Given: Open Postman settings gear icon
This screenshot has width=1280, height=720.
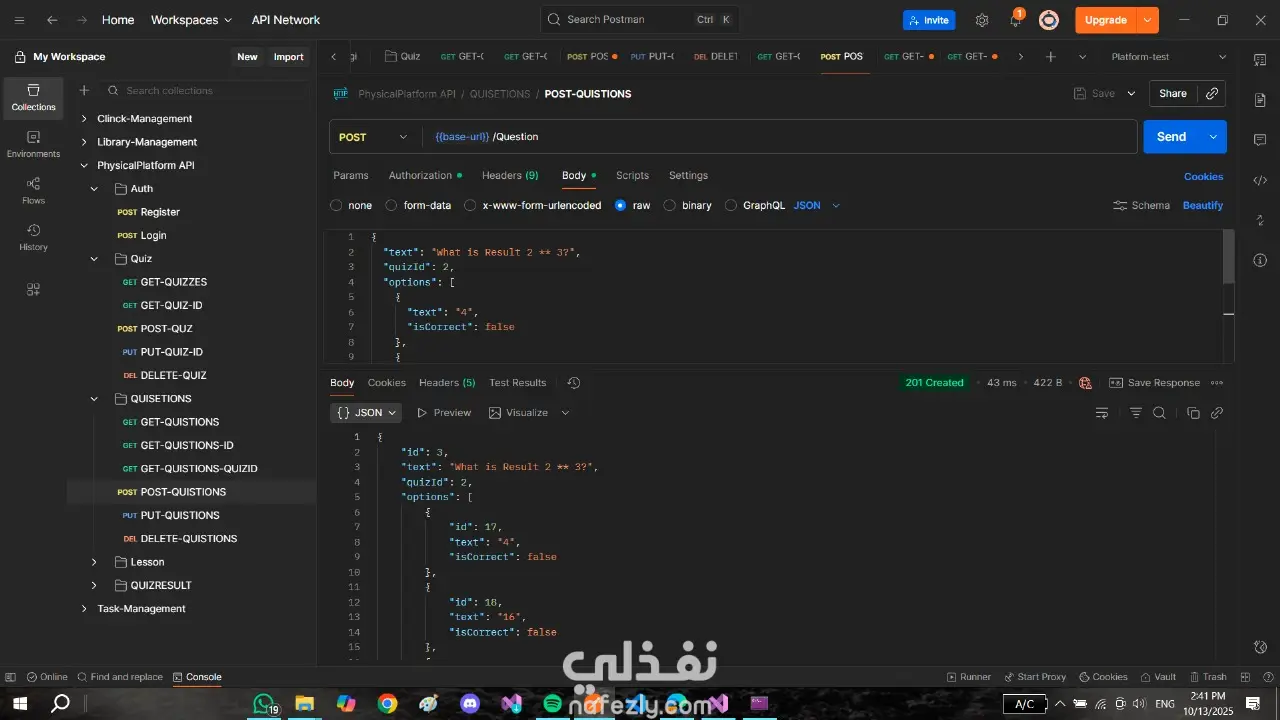Looking at the screenshot, I should (982, 20).
